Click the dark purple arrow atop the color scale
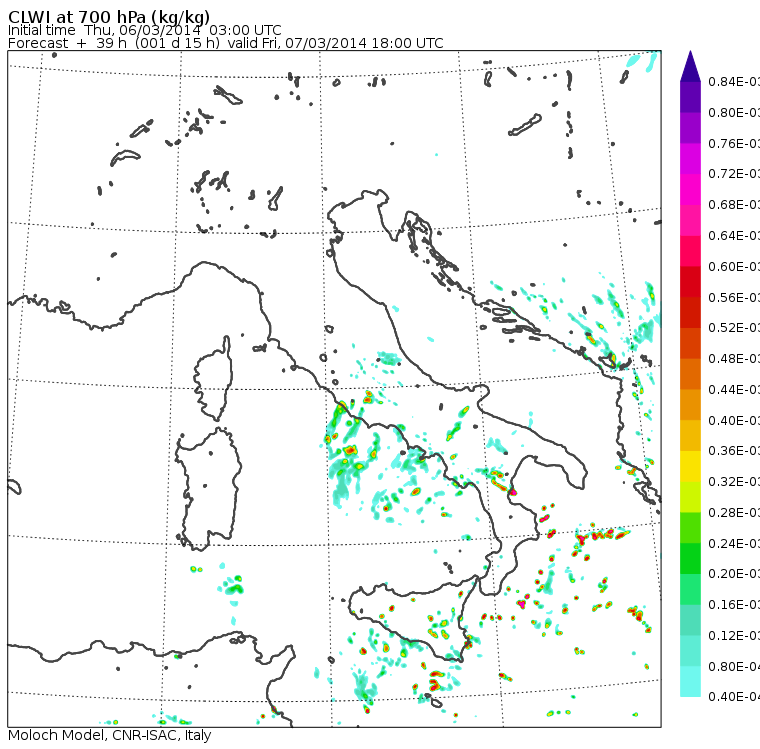The width and height of the screenshot is (760, 749). tap(690, 66)
